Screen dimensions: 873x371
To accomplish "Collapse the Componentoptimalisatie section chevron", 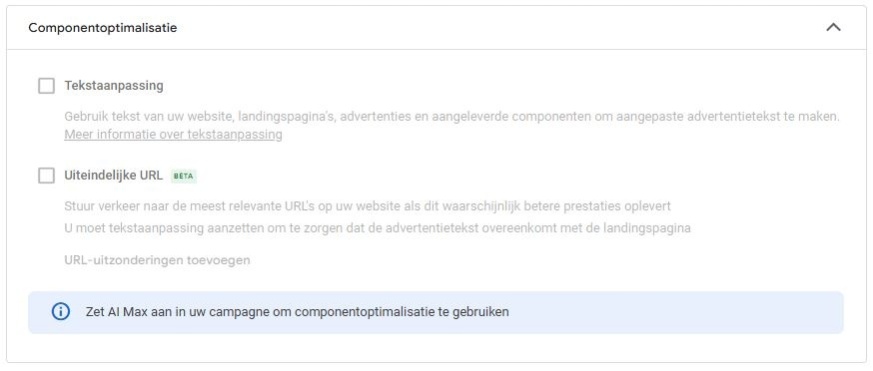I will click(833, 27).
